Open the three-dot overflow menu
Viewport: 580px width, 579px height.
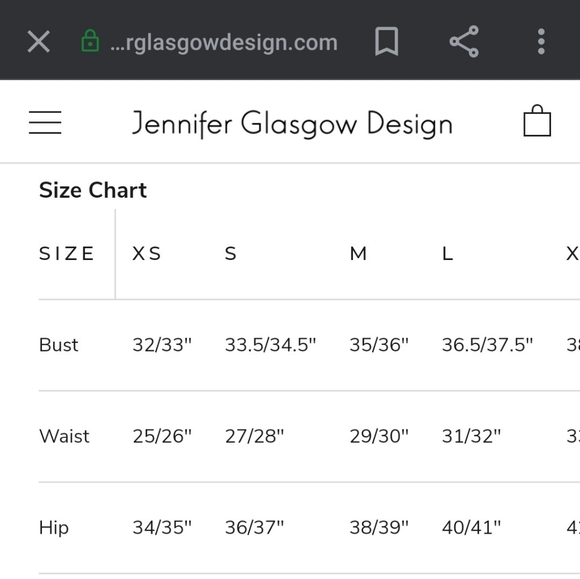(x=541, y=41)
